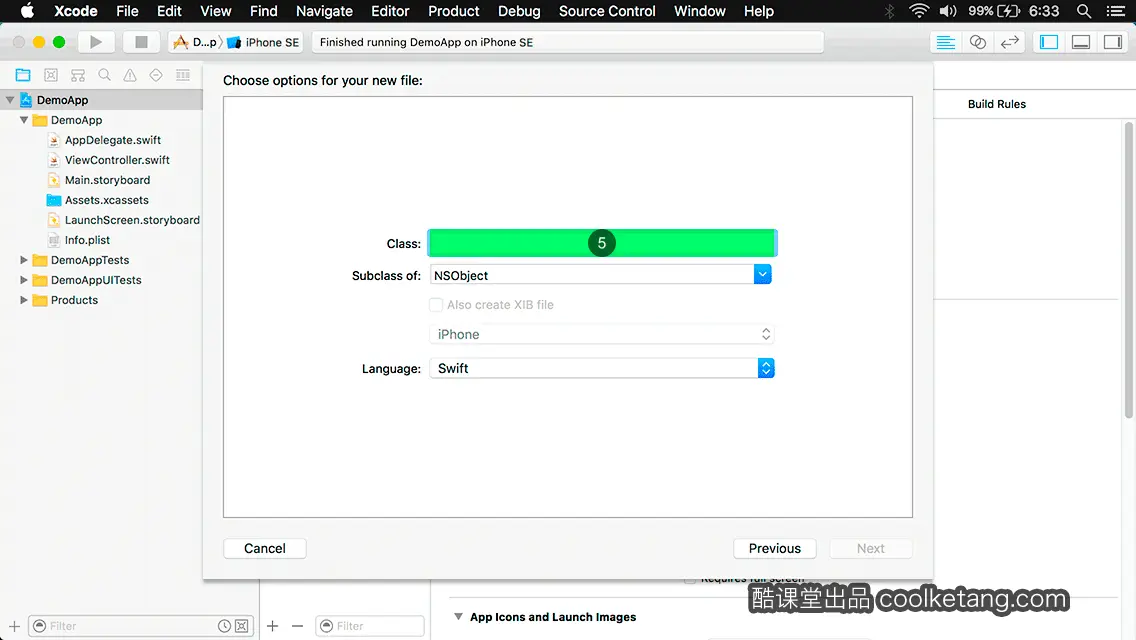Click the project editor vertical scrollbar
Screen dimensions: 1136x640
coord(1129,270)
